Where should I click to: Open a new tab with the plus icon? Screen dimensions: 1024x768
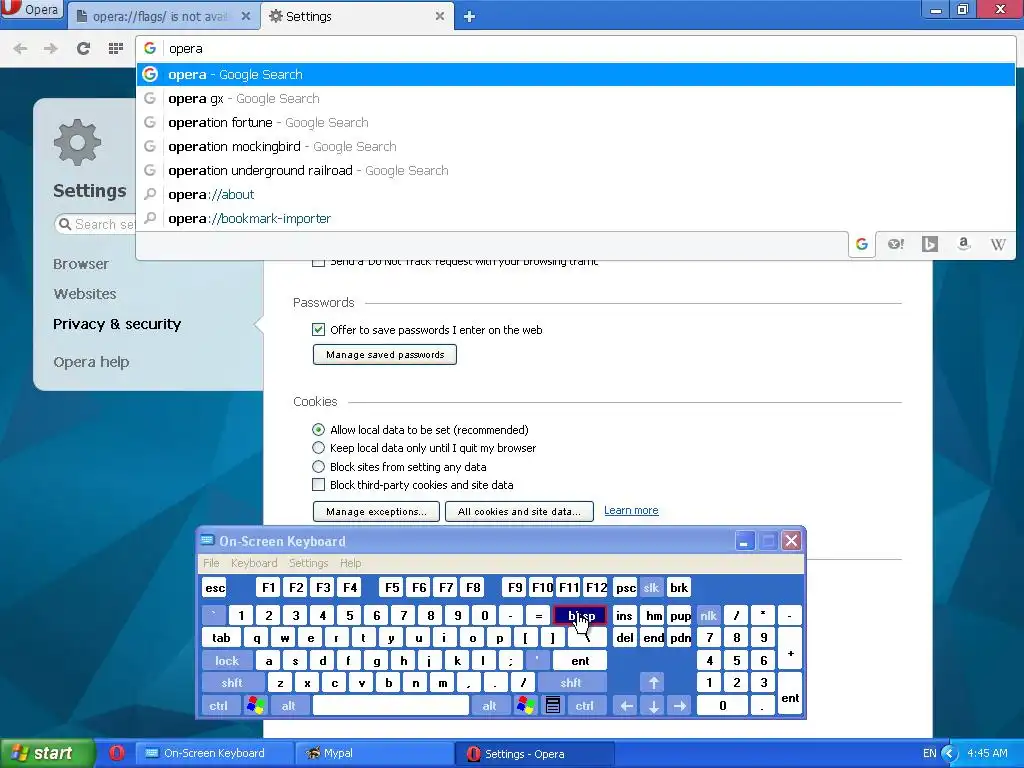[469, 16]
